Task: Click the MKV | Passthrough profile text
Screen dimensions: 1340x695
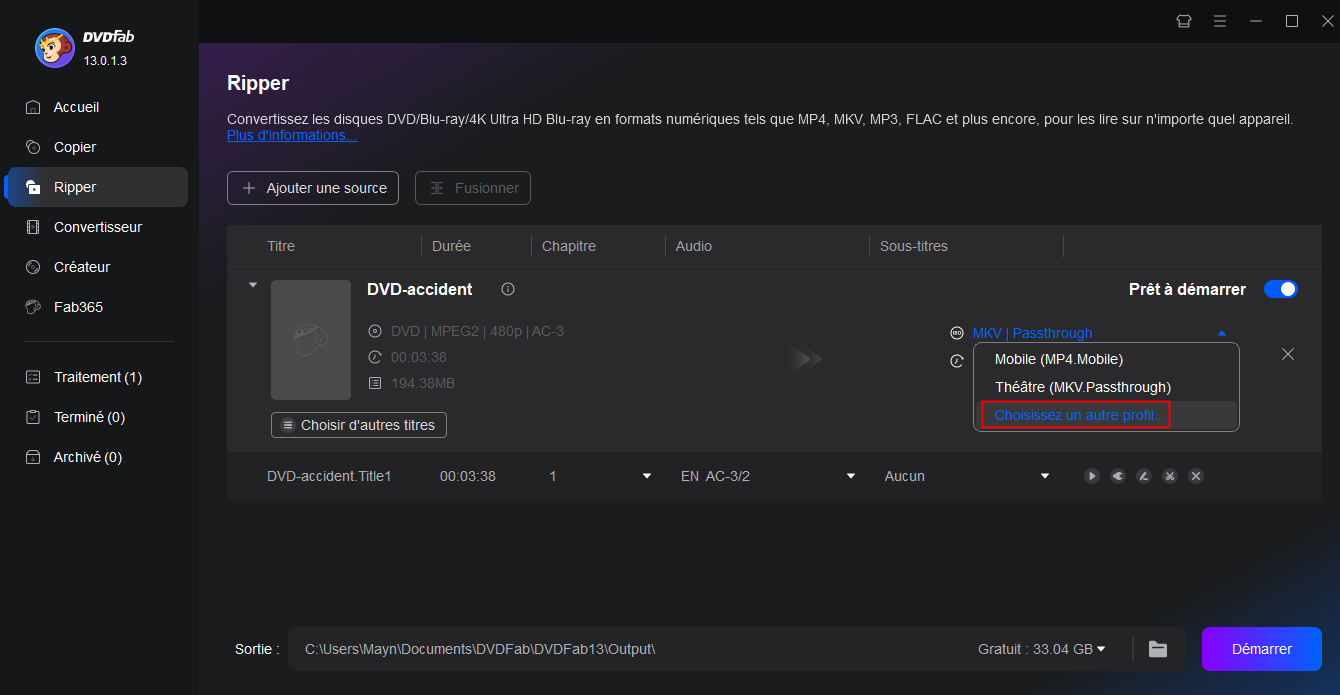Action: (1032, 333)
